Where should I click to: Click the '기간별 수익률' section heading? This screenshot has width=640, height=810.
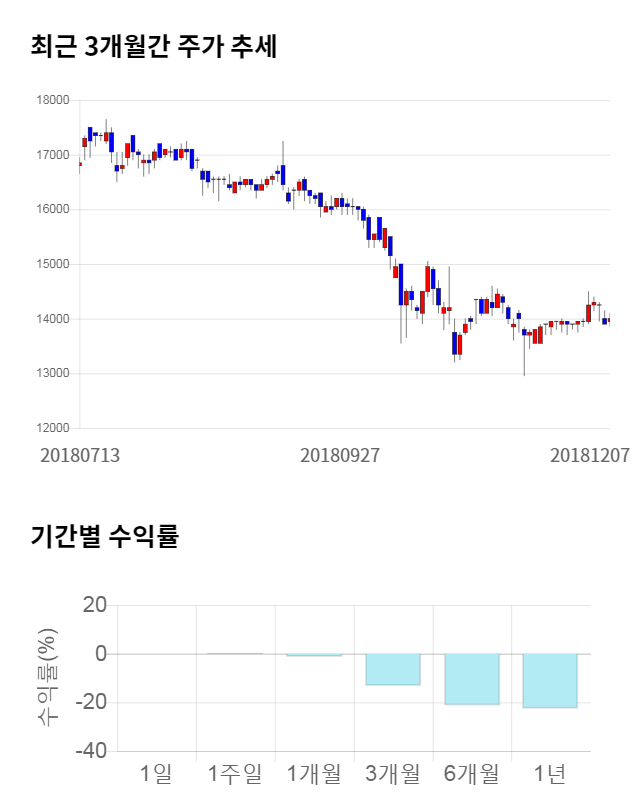click(x=104, y=536)
